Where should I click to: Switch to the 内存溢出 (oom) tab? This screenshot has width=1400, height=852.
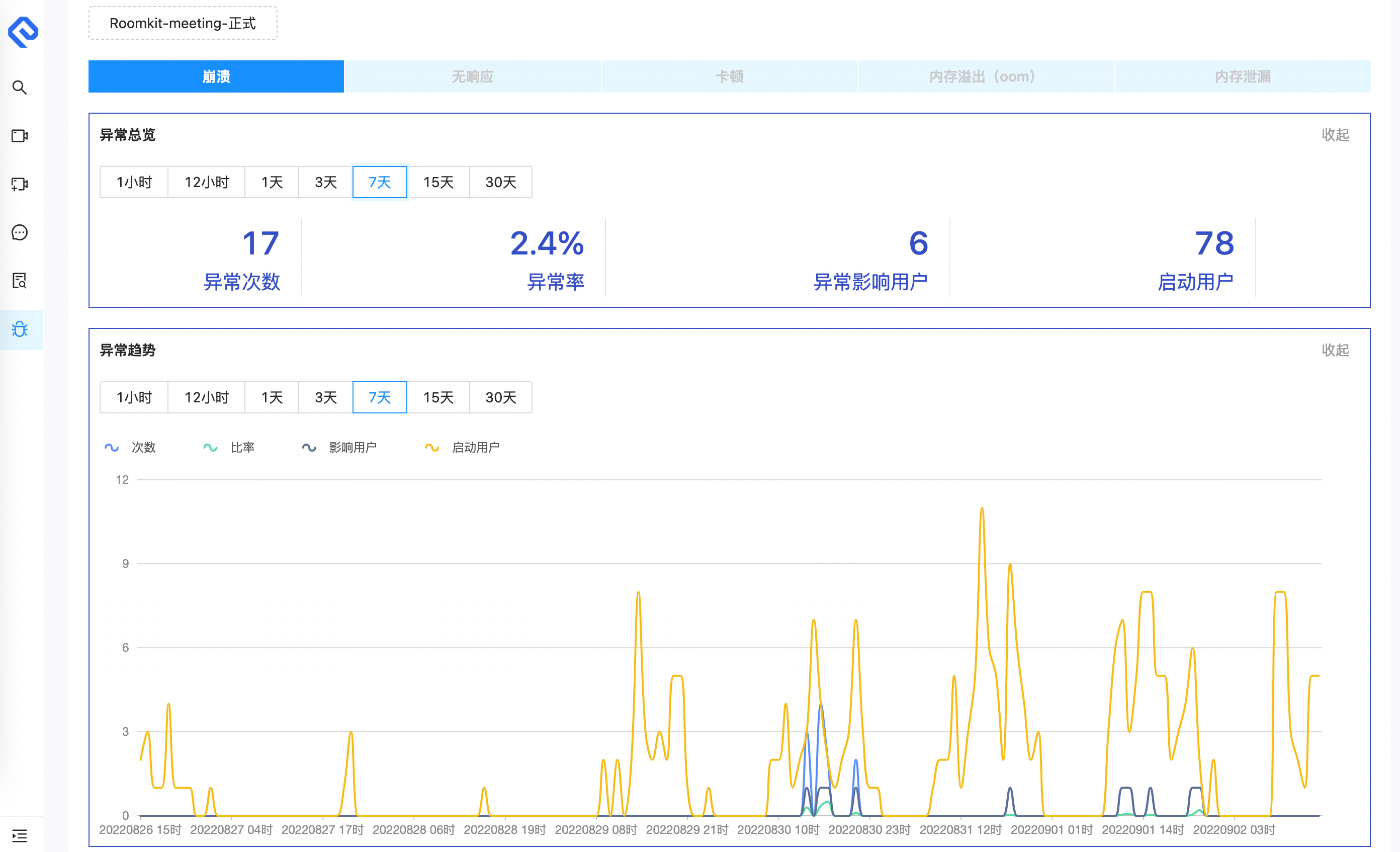coord(986,76)
